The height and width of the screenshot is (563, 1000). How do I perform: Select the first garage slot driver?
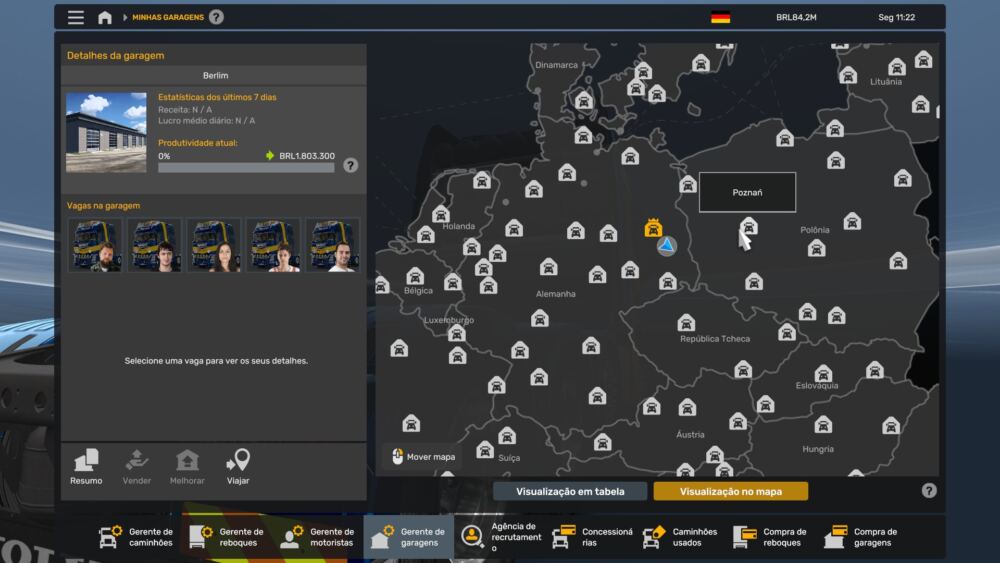[96, 245]
